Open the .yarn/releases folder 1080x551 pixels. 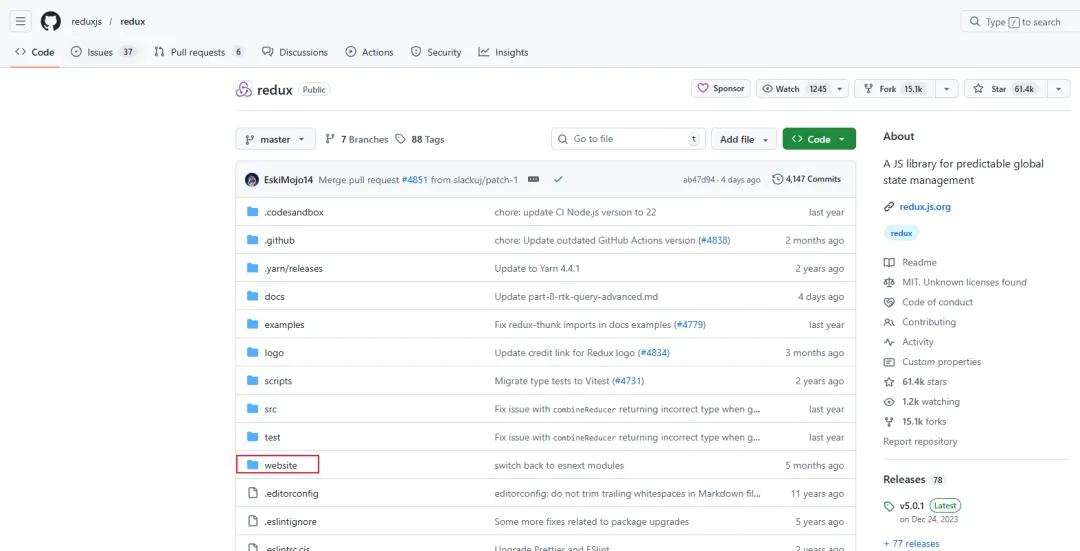pyautogui.click(x=293, y=269)
